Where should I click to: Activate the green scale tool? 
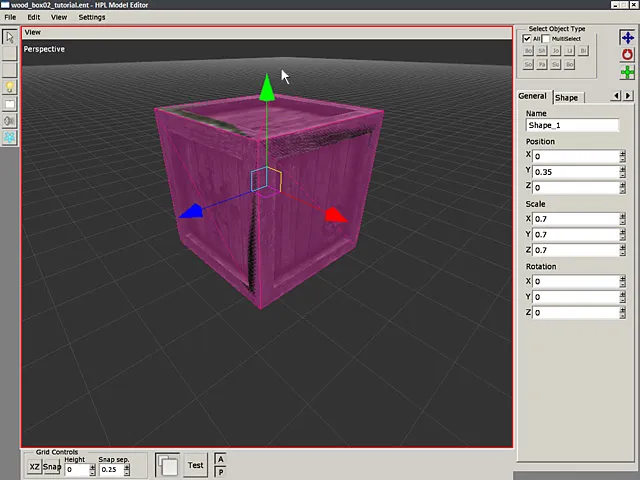click(x=627, y=72)
